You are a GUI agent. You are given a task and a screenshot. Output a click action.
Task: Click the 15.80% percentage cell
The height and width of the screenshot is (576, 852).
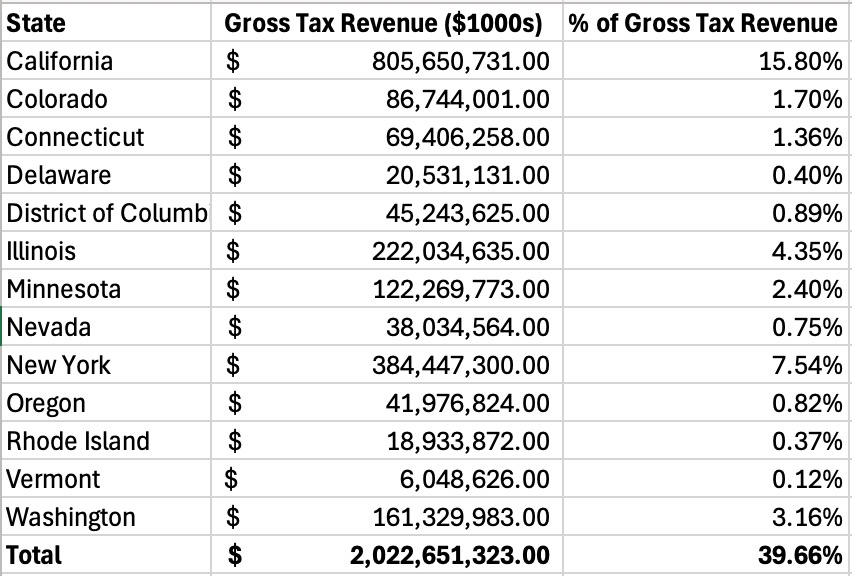pos(800,62)
